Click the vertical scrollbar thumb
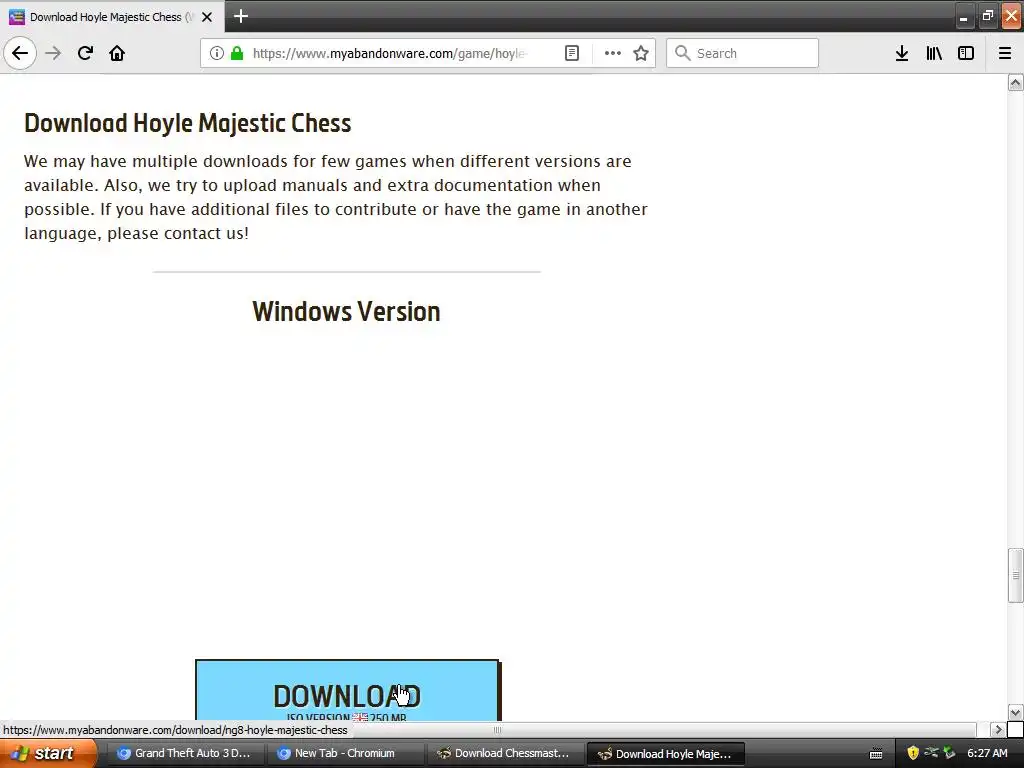Screen dimensions: 1024x768 coord(1016,575)
